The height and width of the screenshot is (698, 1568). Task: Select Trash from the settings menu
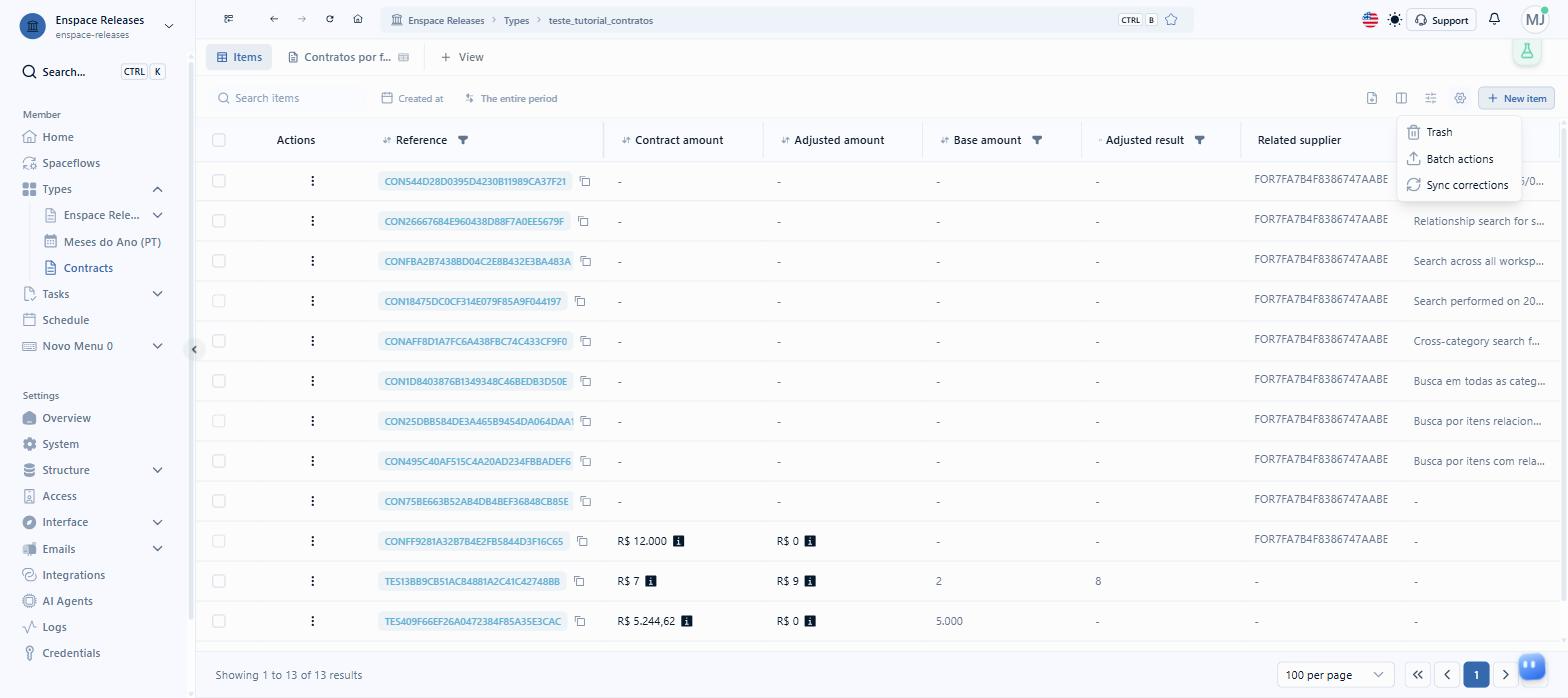pyautogui.click(x=1459, y=132)
